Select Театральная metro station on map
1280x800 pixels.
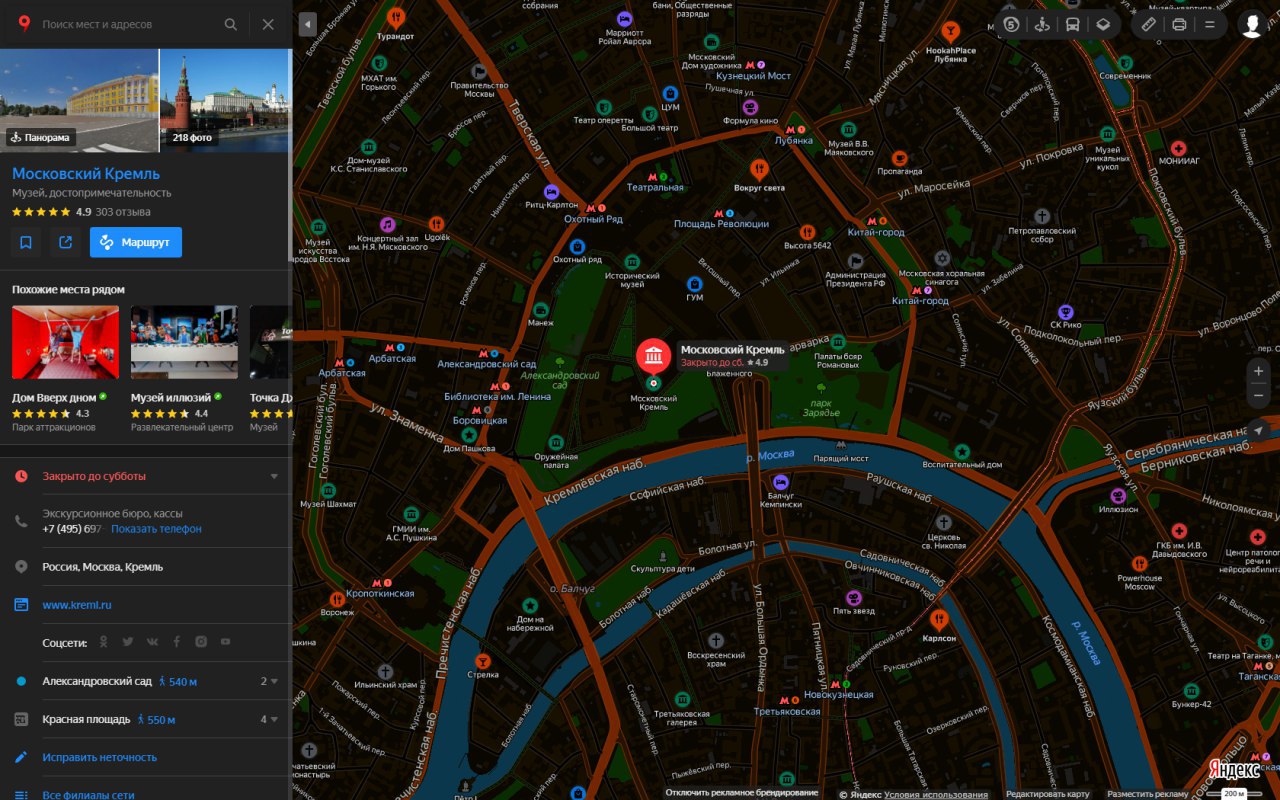[x=655, y=187]
